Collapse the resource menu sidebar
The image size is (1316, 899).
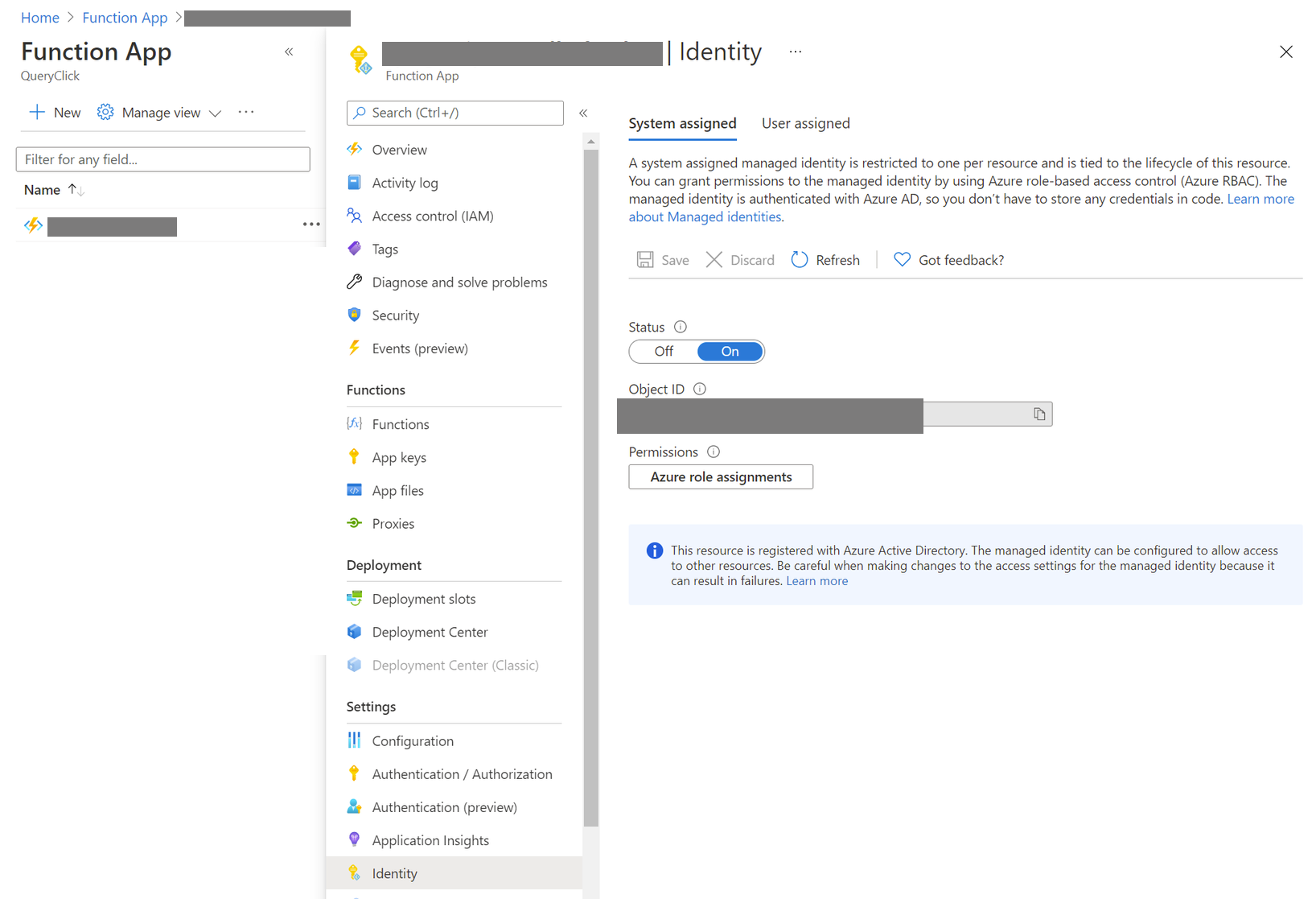click(583, 113)
